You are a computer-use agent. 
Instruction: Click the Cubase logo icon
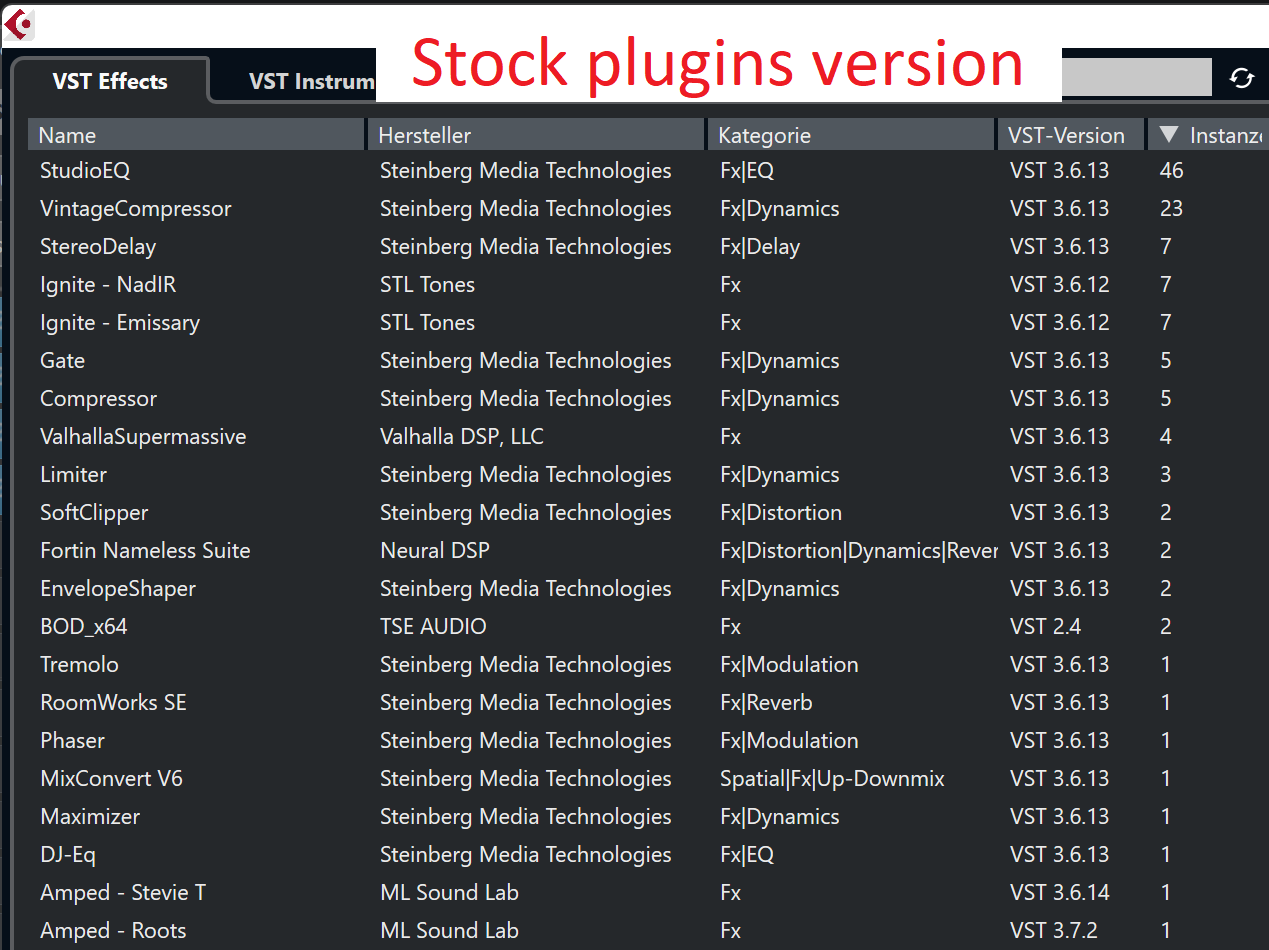[19, 24]
